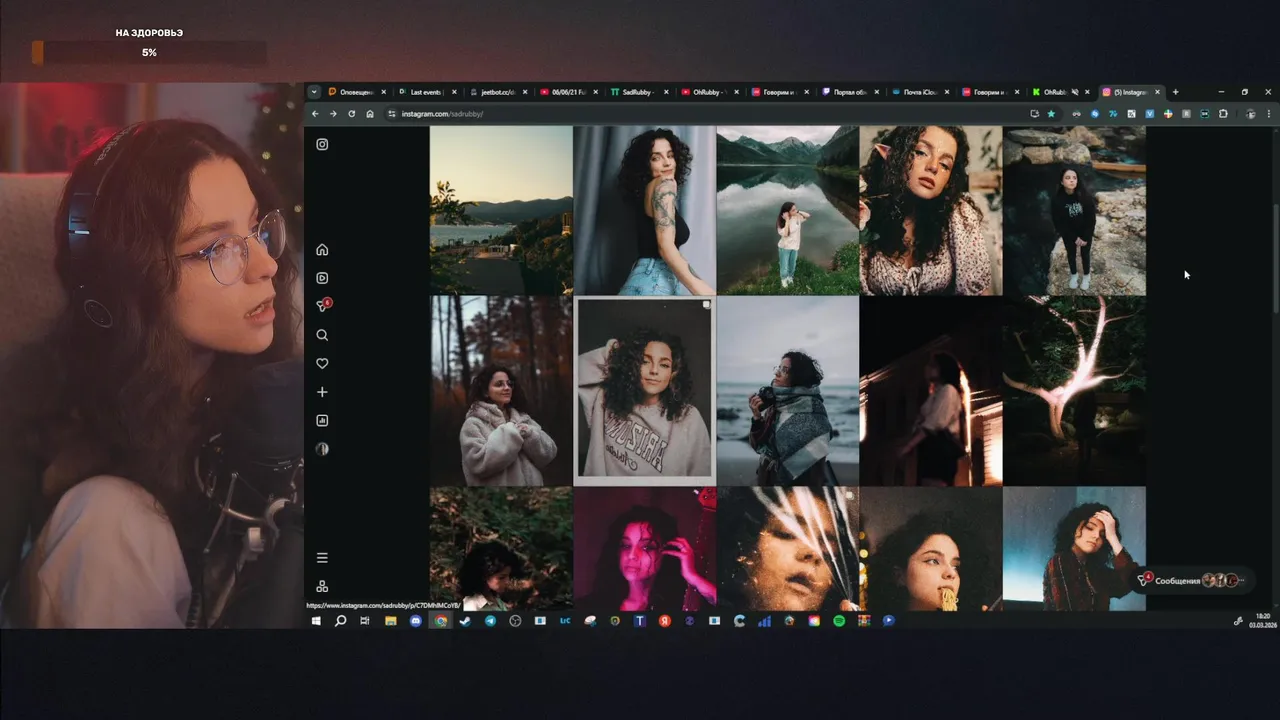This screenshot has height=720, width=1280.
Task: Open Spotify from the taskbar
Action: tap(839, 621)
